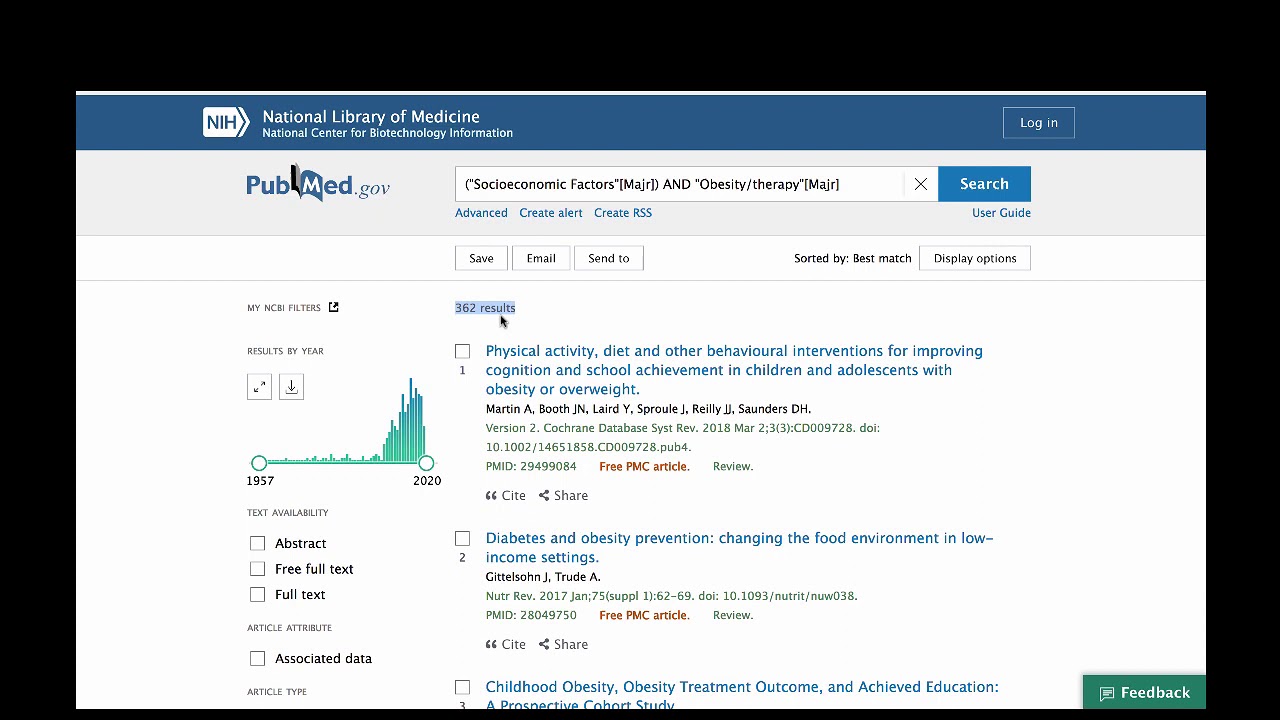This screenshot has width=1280, height=720.
Task: Open the Physical activity, diet article title
Action: 734,370
